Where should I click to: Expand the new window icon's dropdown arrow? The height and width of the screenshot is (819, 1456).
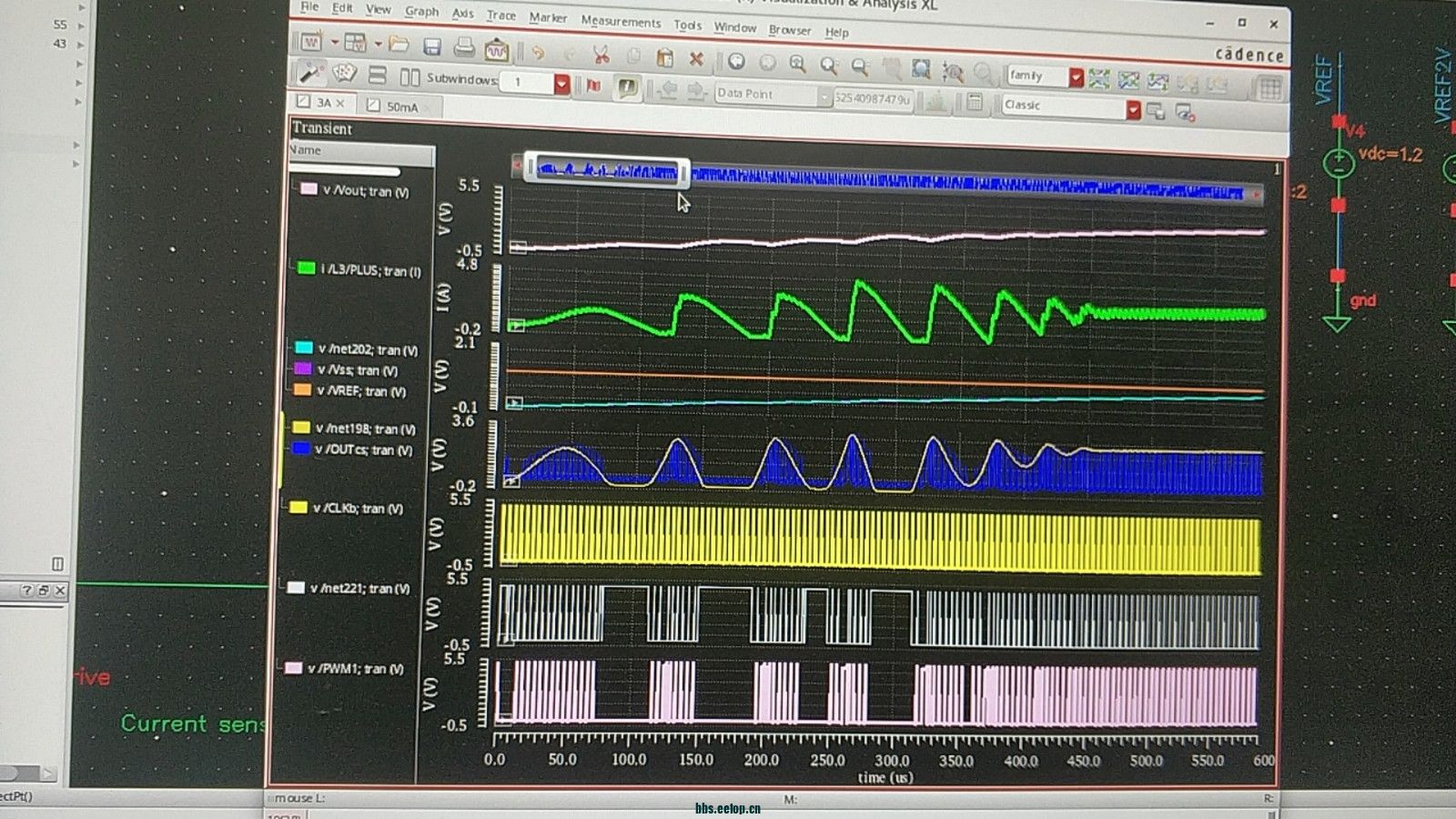[334, 43]
